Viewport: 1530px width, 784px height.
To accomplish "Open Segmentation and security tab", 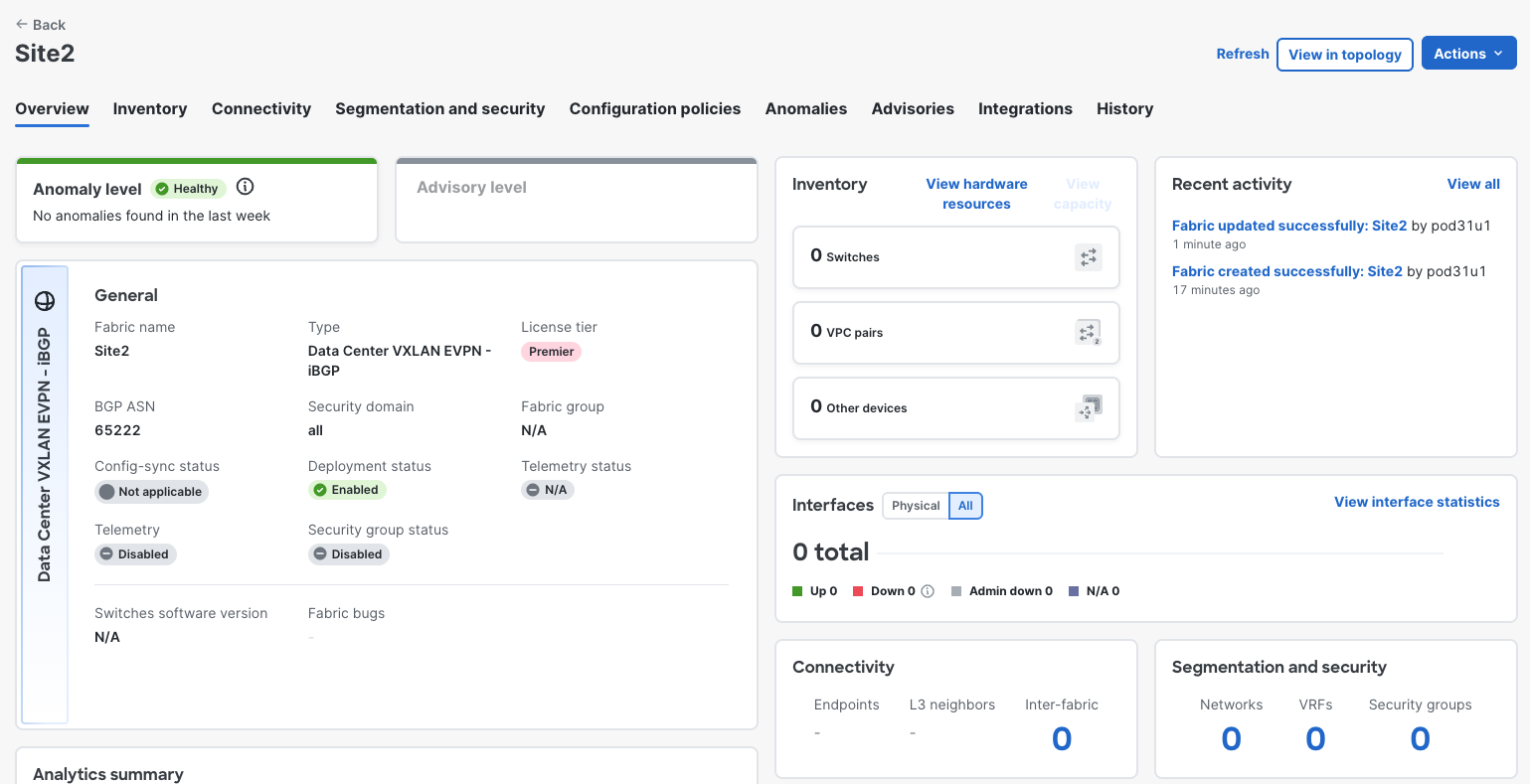I will 440,109.
